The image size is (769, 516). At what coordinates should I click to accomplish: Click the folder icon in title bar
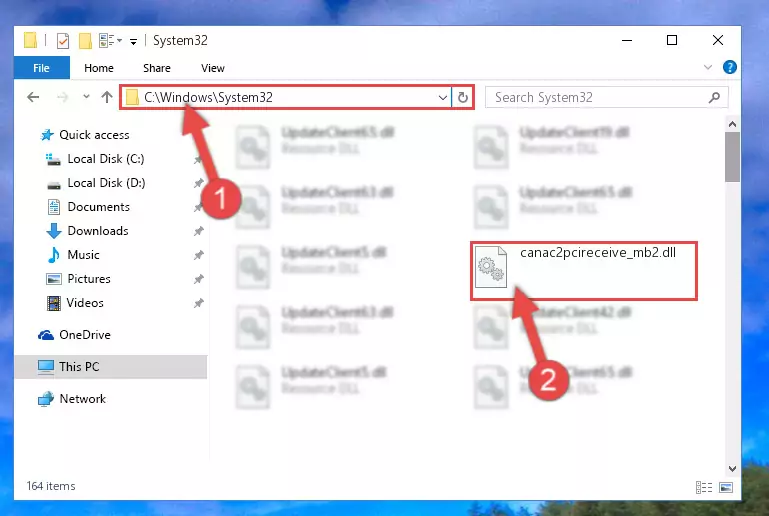tap(30, 41)
